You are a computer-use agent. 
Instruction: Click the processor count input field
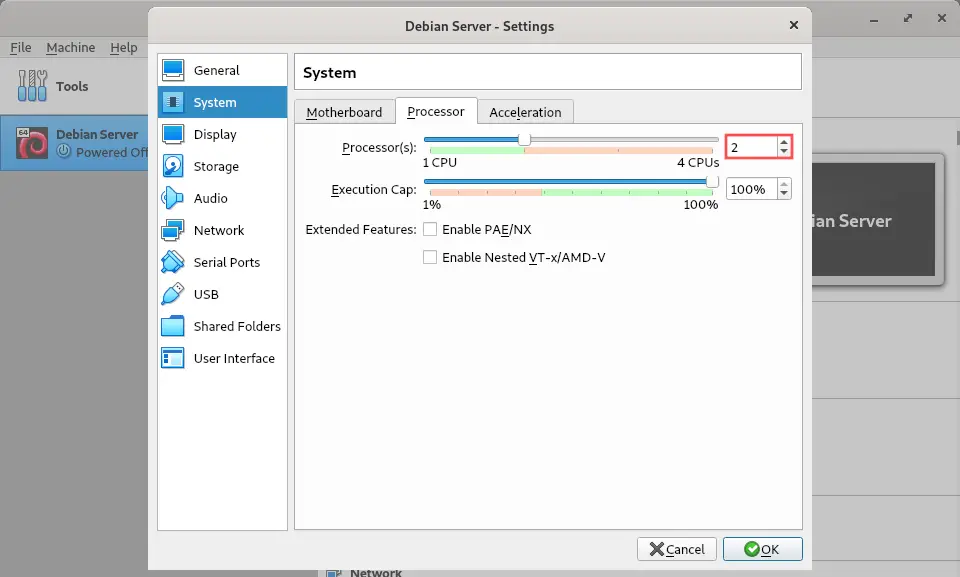[752, 147]
